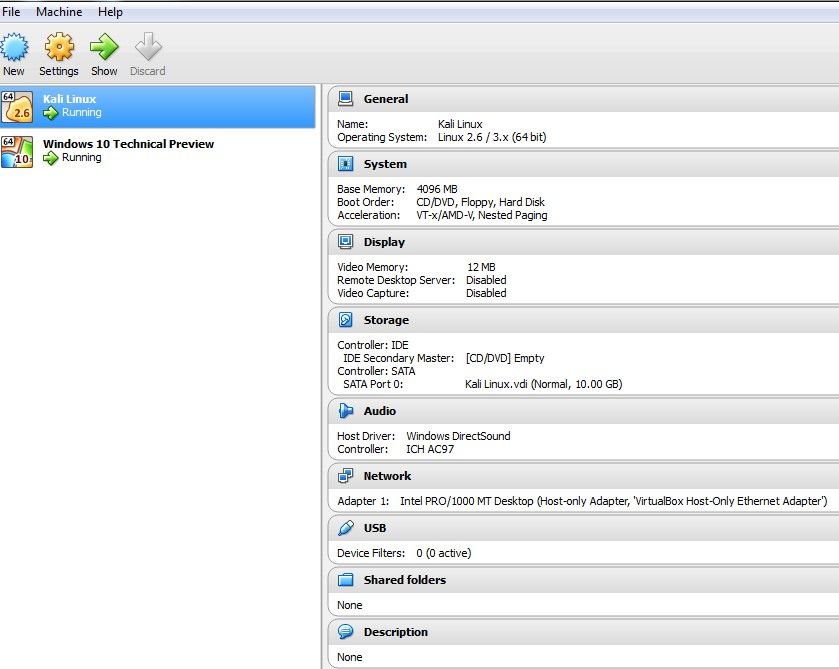The image size is (839, 669).
Task: Click the Network section title
Action: 387,476
